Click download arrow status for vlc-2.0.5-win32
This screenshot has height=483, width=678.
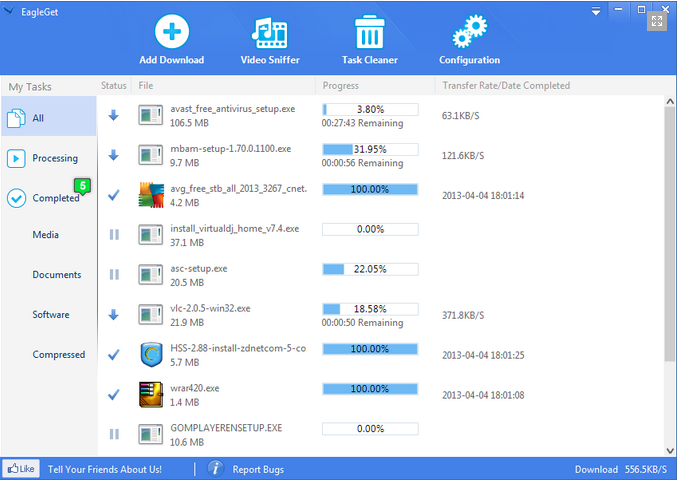(113, 315)
